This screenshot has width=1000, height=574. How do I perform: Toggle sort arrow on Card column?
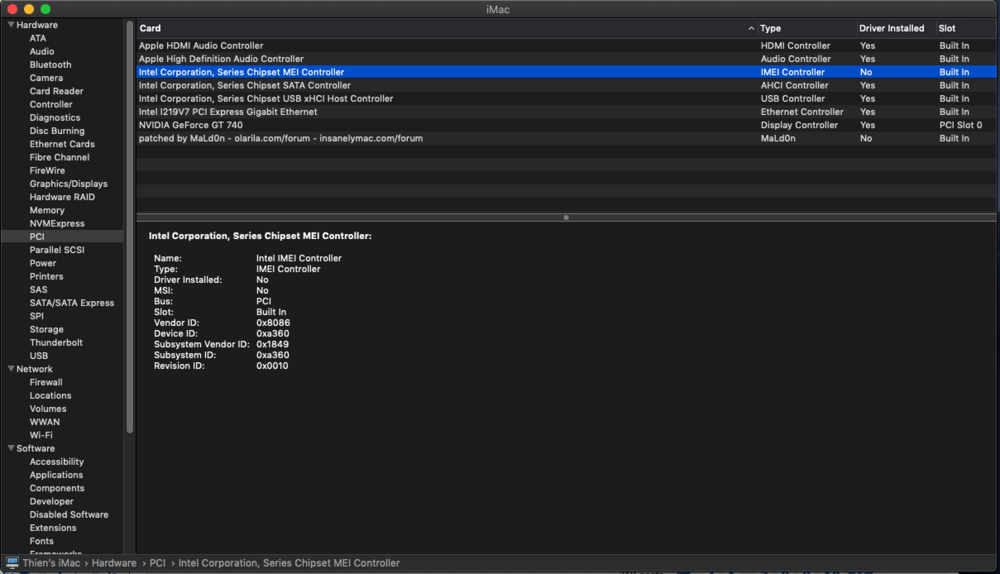pyautogui.click(x=751, y=29)
